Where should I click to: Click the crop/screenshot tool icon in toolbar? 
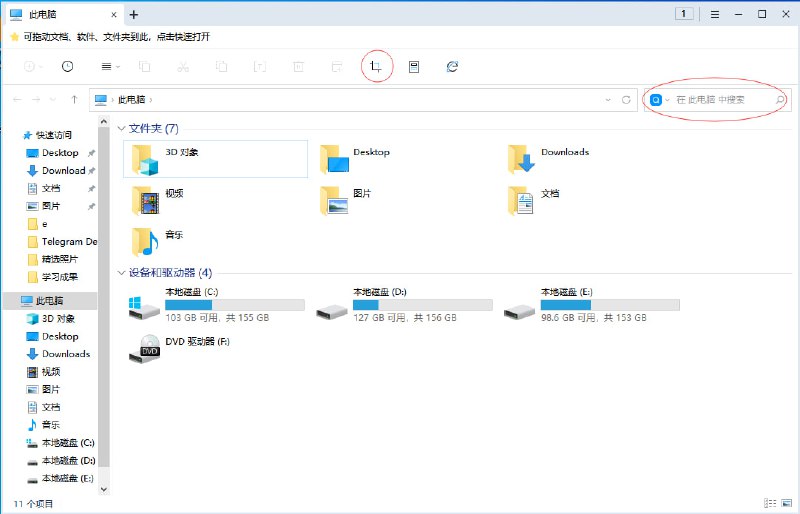pyautogui.click(x=375, y=66)
